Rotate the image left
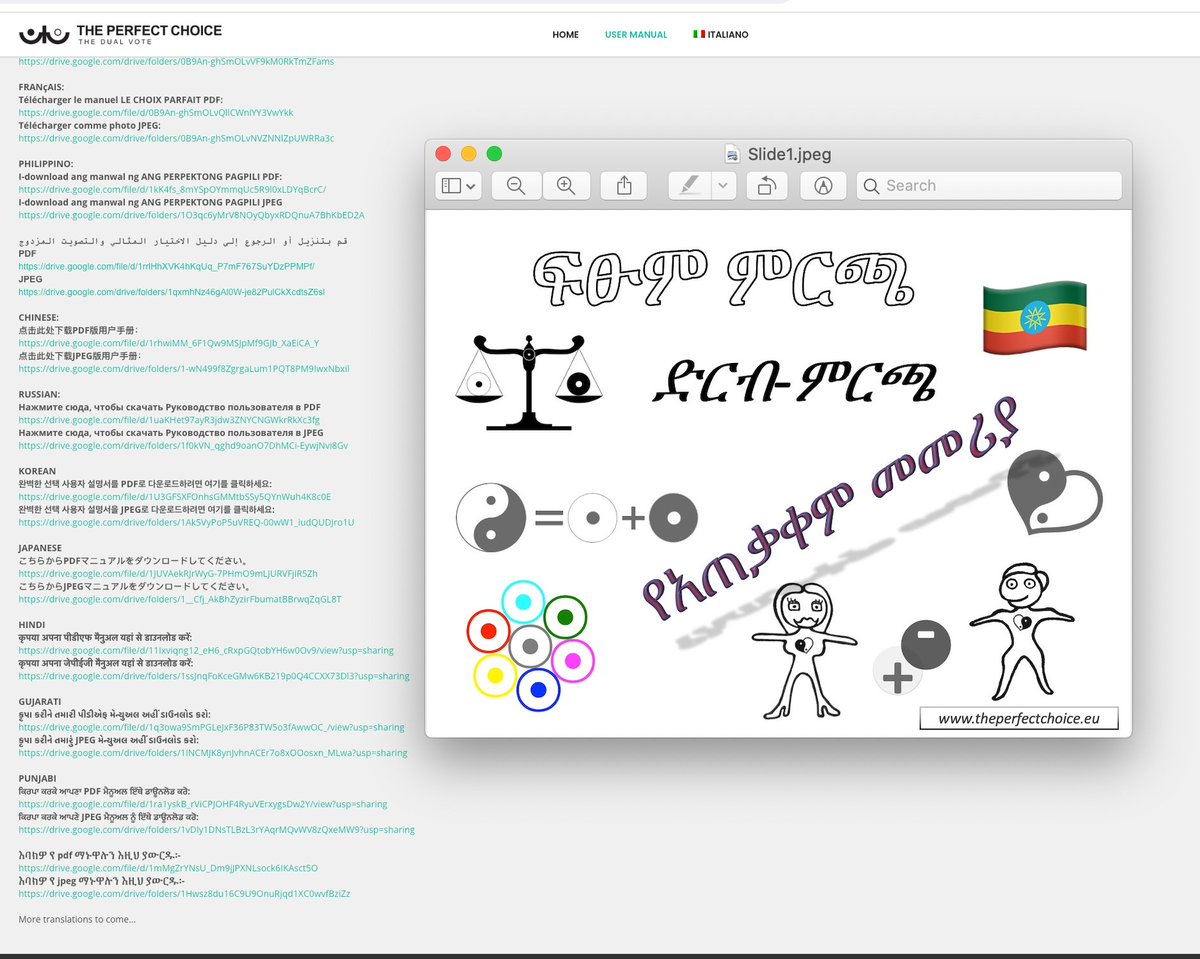The width and height of the screenshot is (1200, 959). (x=767, y=186)
